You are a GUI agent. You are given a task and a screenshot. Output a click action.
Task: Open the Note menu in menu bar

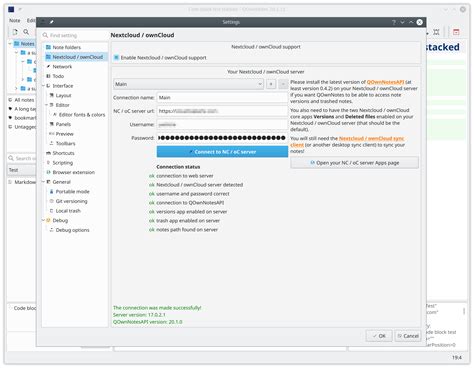(x=14, y=20)
